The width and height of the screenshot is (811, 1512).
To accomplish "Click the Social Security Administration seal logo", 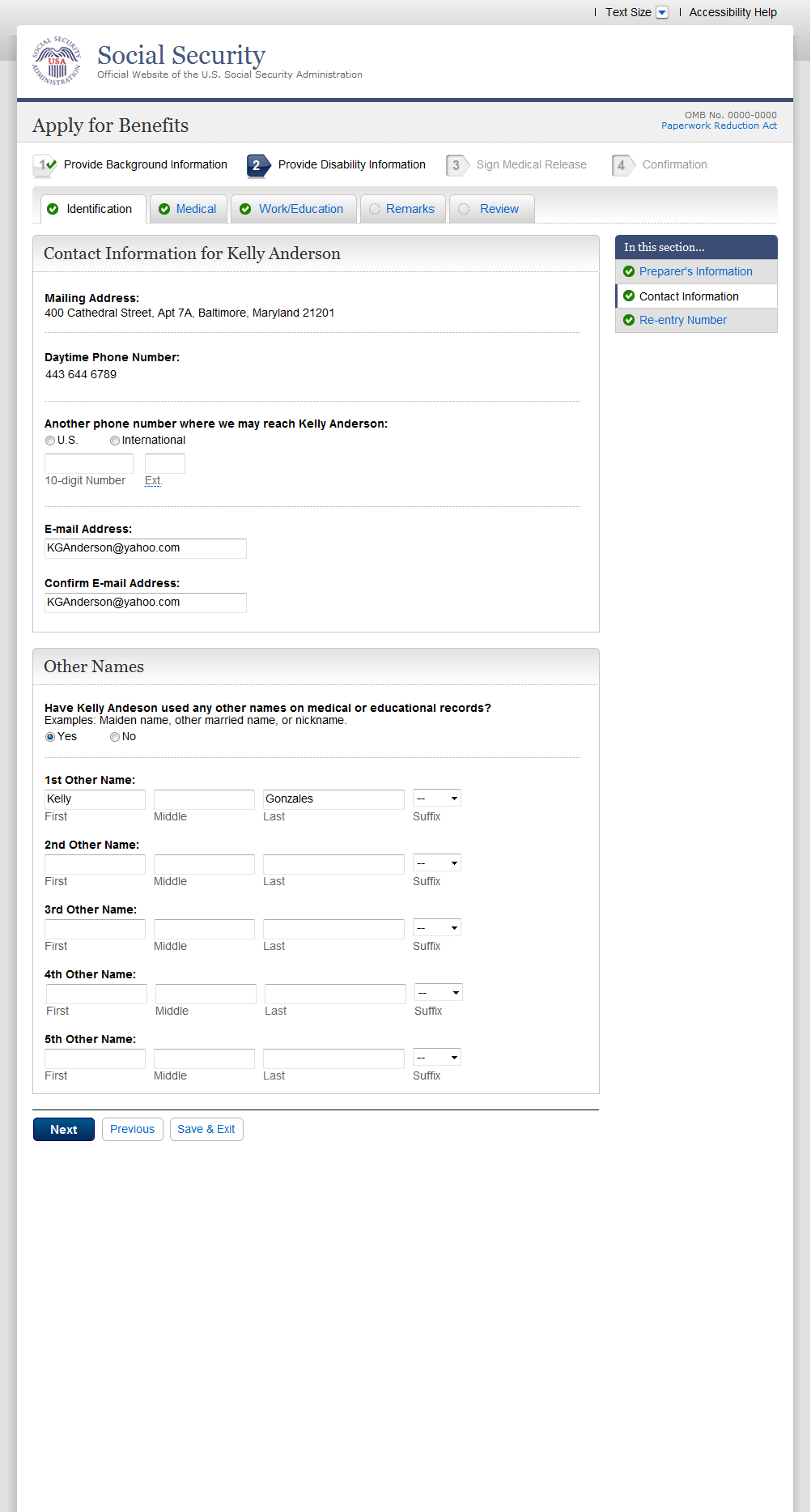I will tap(57, 61).
